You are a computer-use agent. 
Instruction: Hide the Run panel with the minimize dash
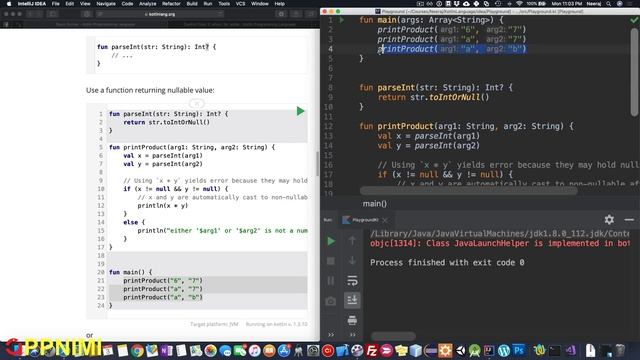pos(629,220)
